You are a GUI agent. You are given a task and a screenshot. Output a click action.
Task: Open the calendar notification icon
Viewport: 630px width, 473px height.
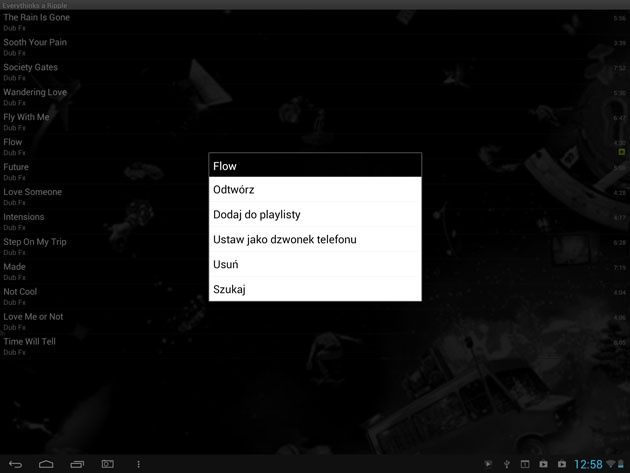pos(525,464)
